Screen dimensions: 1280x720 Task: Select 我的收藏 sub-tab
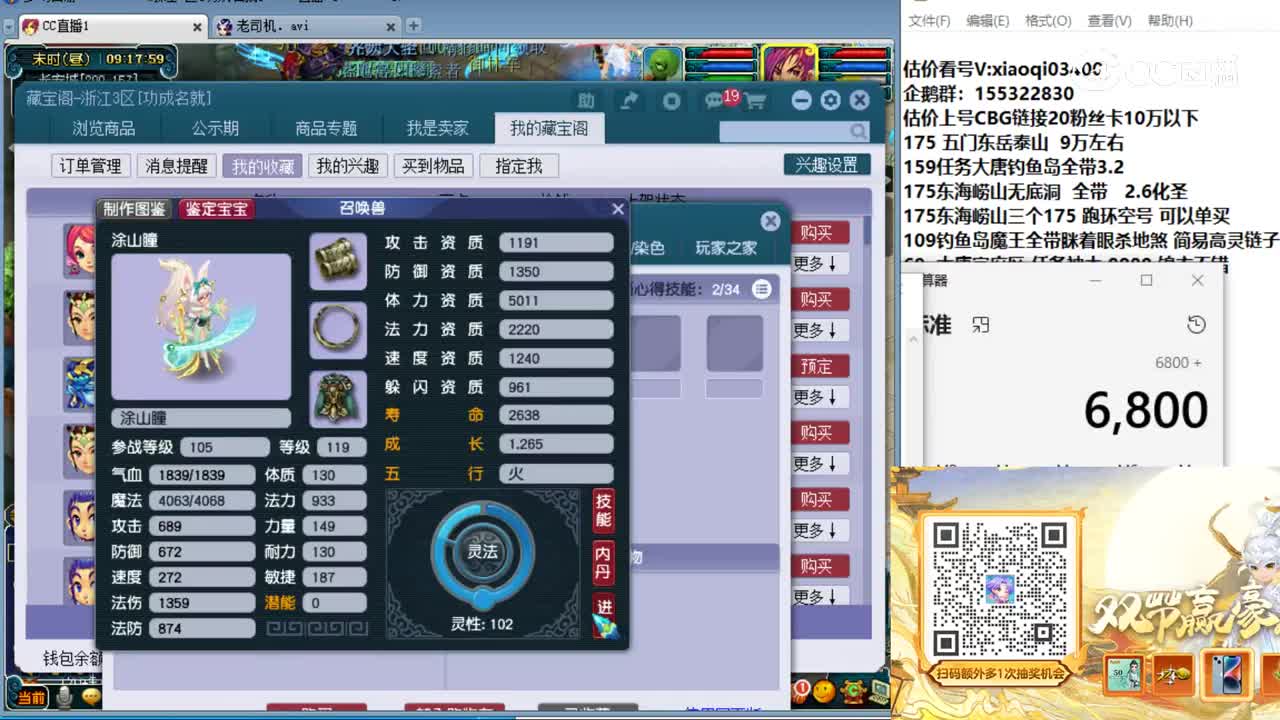tap(262, 166)
